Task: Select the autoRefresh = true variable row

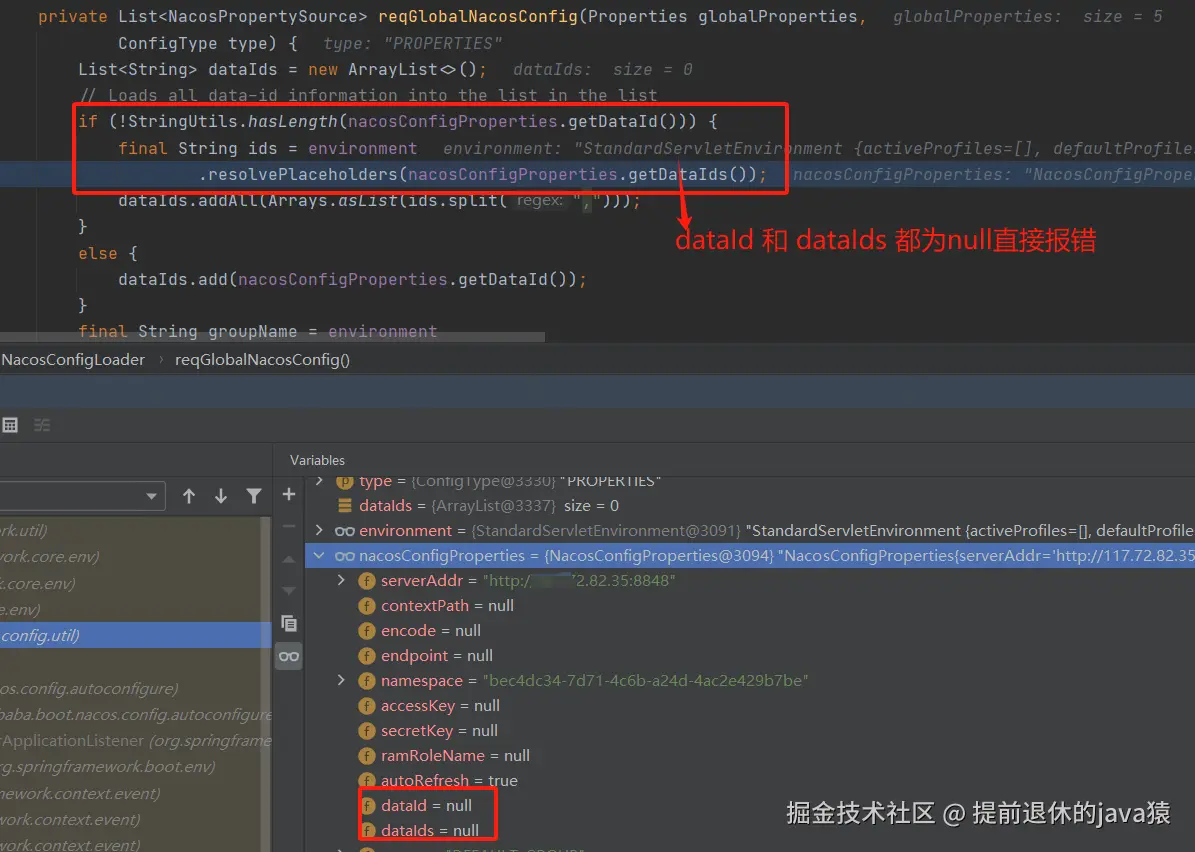Action: (750, 780)
